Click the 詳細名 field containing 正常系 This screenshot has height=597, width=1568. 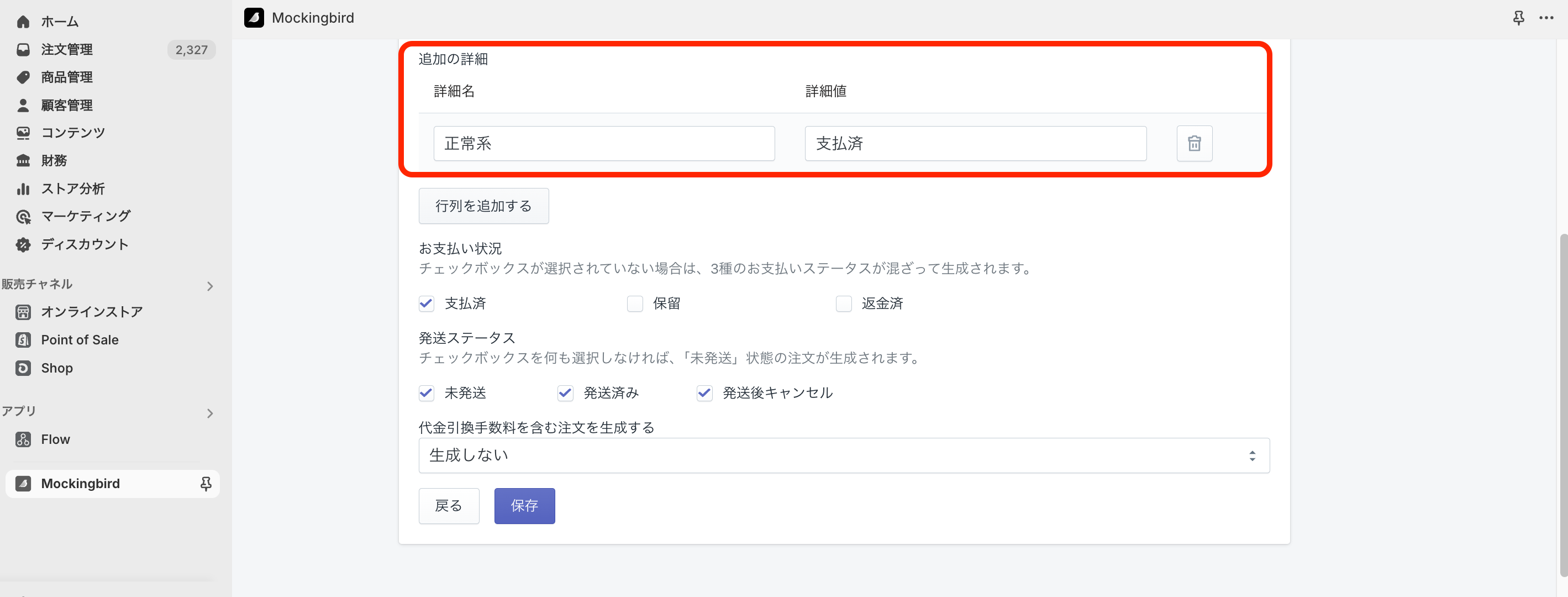pos(604,144)
